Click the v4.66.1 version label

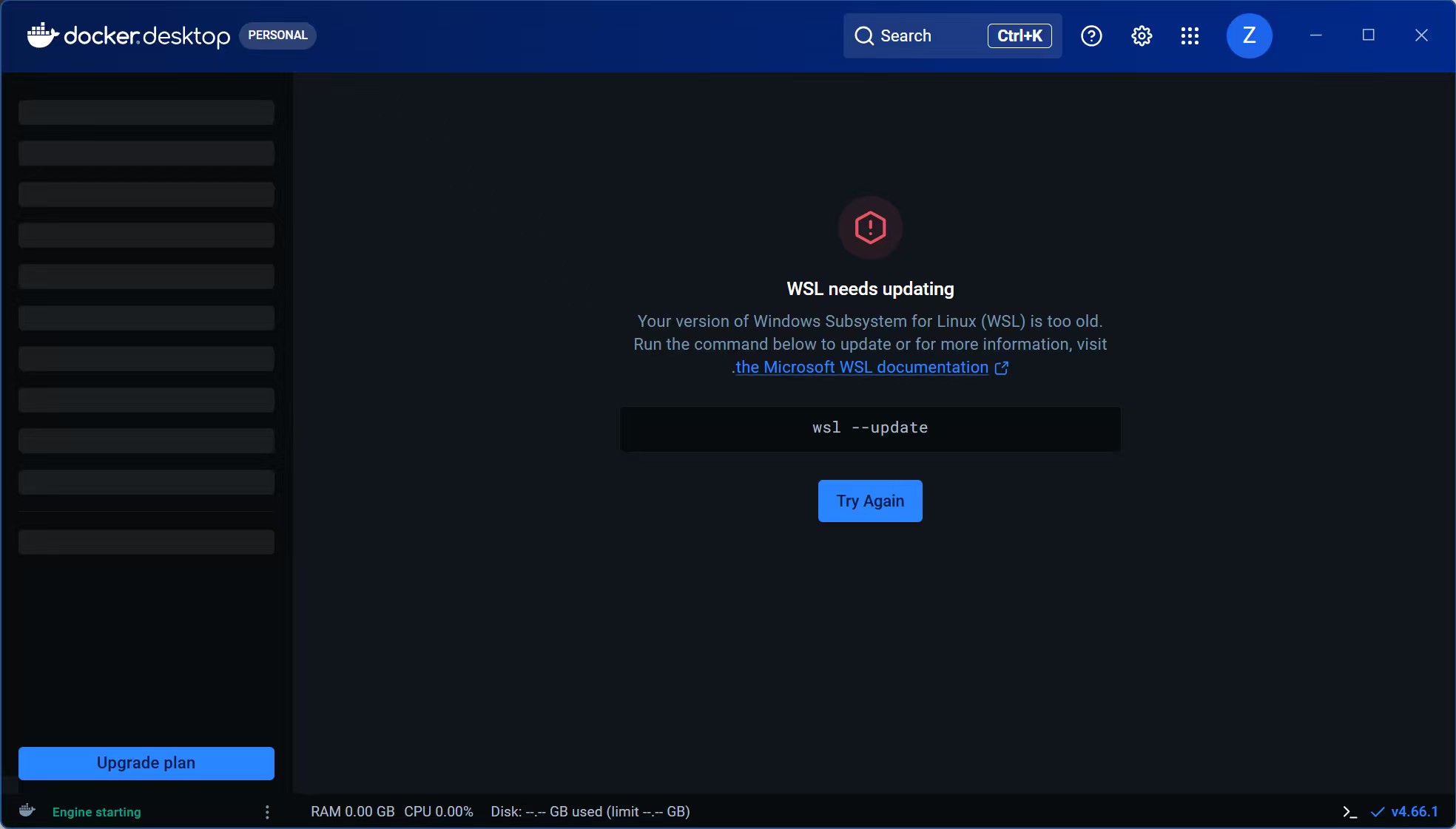tap(1415, 811)
